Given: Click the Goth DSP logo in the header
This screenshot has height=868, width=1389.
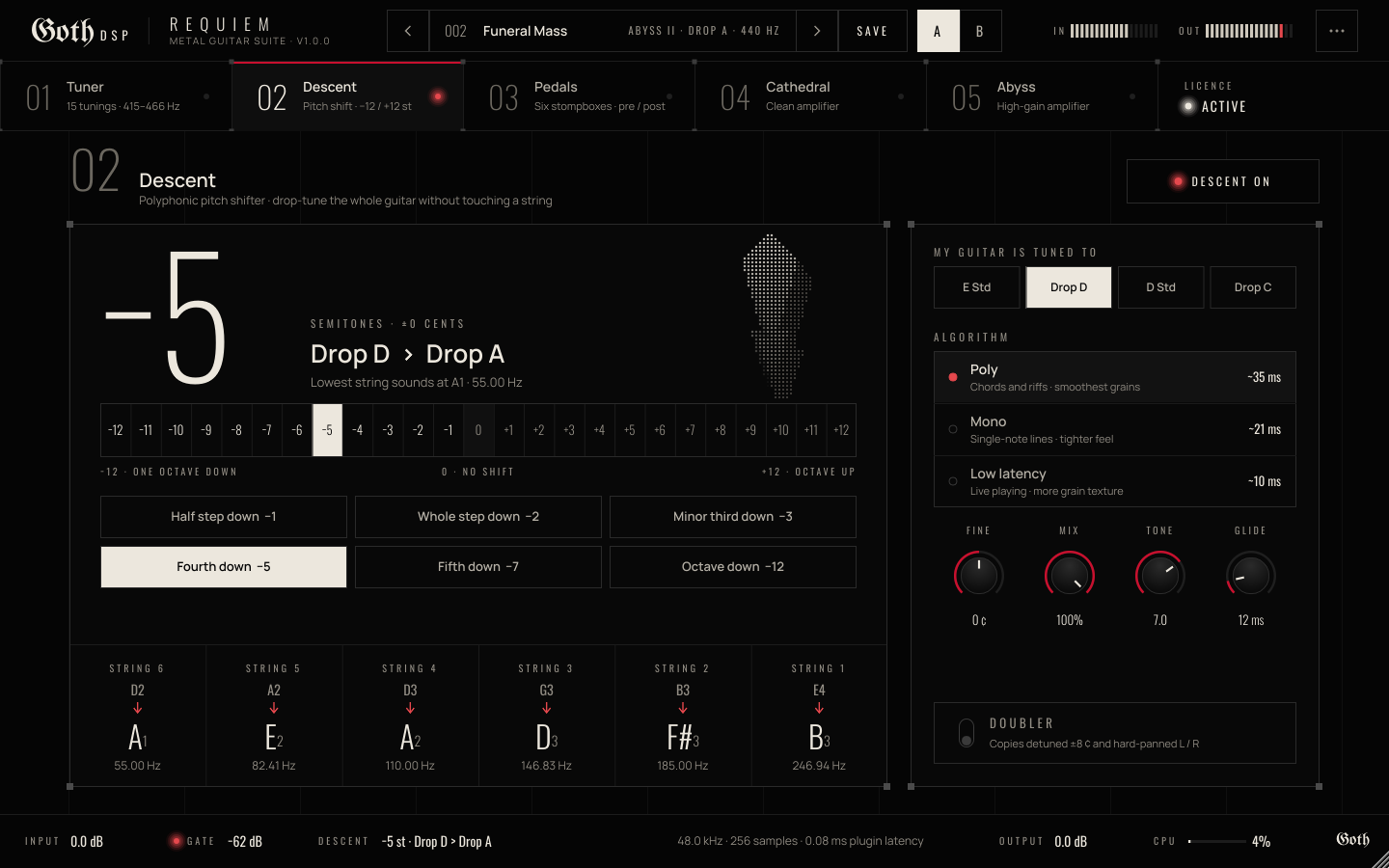Looking at the screenshot, I should click(80, 31).
